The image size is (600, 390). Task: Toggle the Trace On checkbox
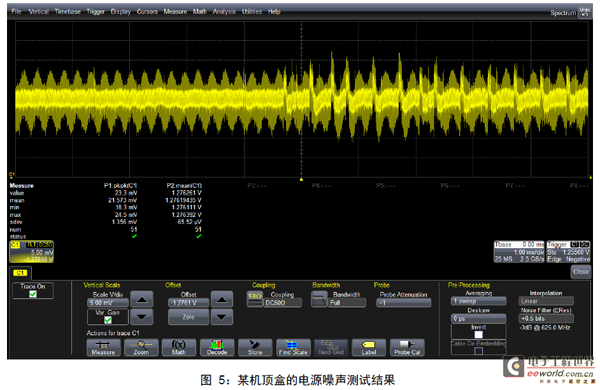[33, 294]
